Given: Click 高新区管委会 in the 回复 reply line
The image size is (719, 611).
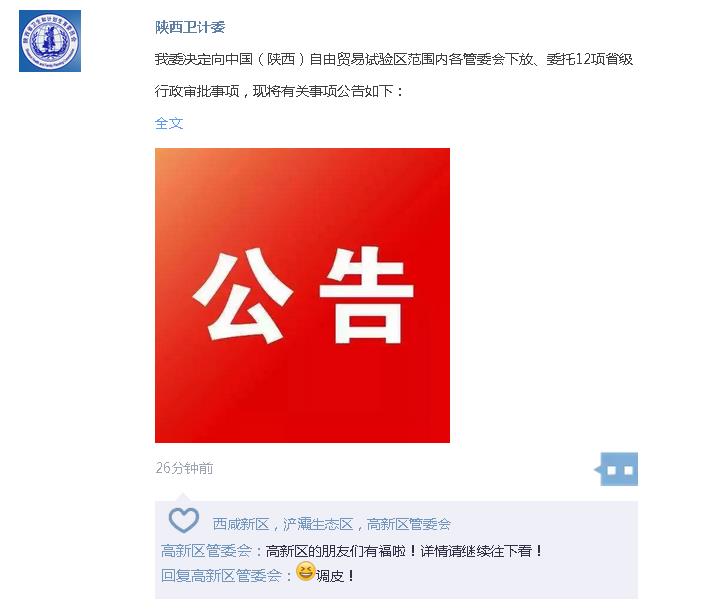Looking at the screenshot, I should click(x=236, y=575).
